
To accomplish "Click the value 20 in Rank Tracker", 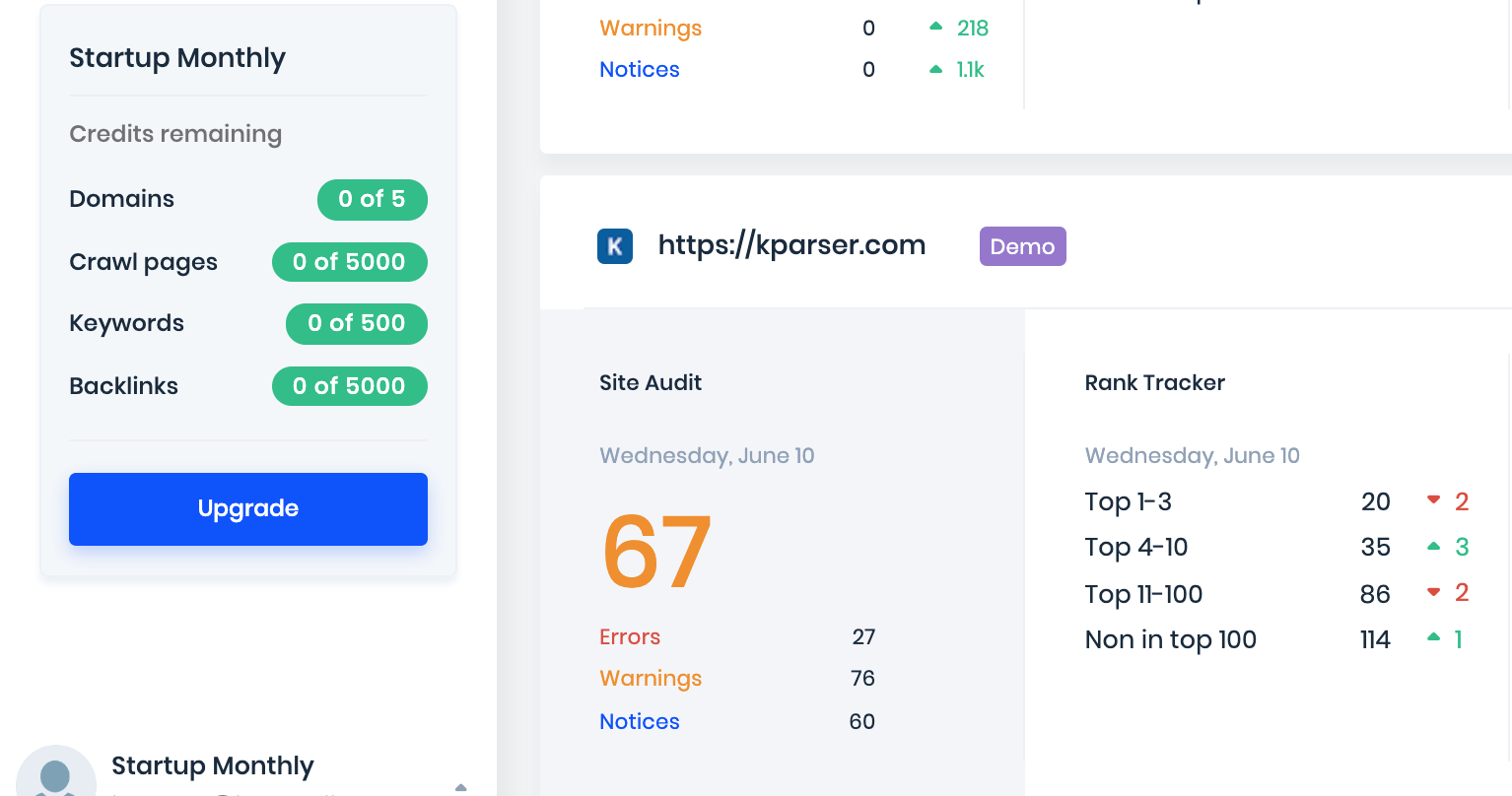I will click(x=1376, y=502).
